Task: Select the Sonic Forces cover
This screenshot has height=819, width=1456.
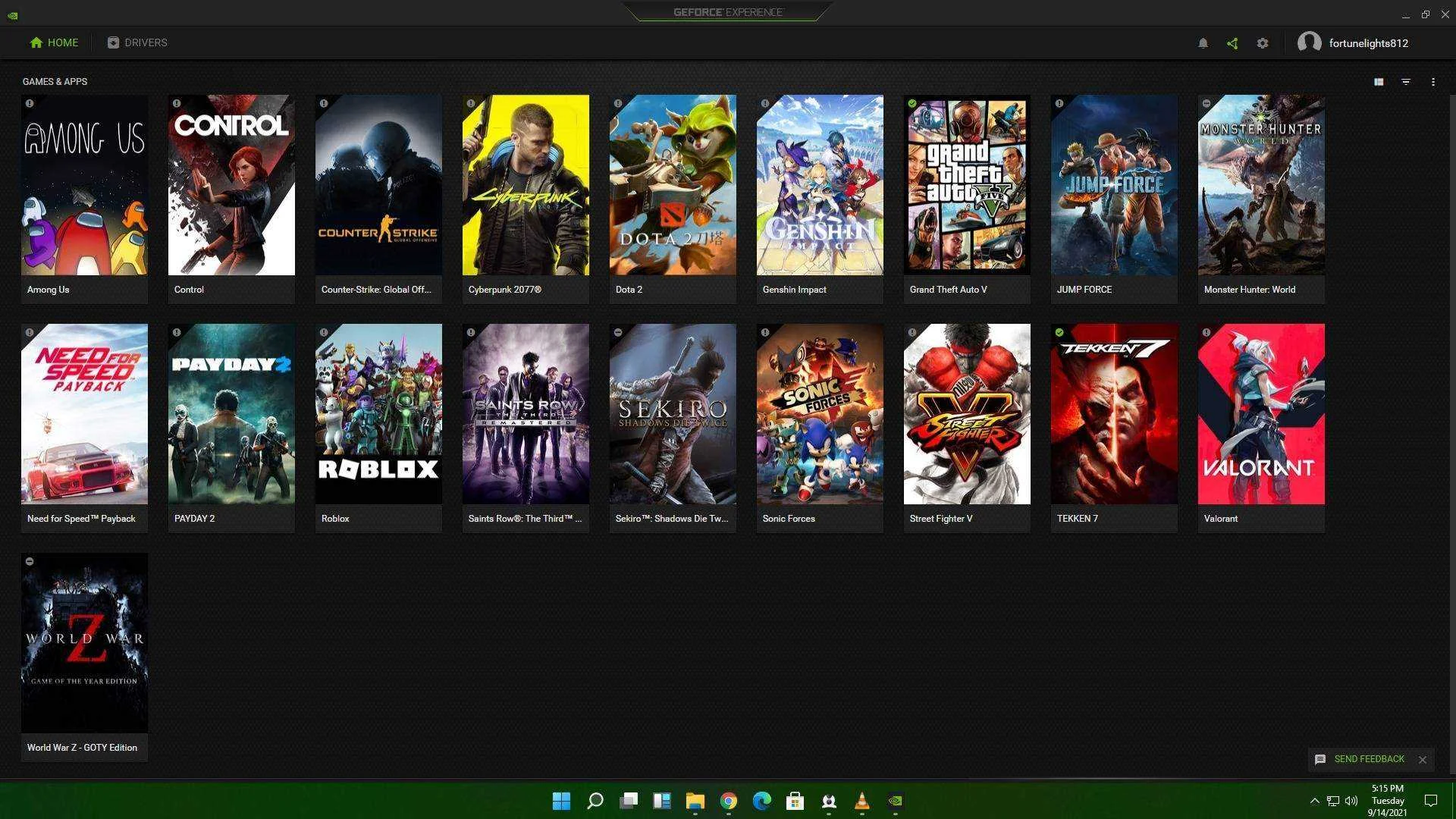Action: tap(820, 414)
